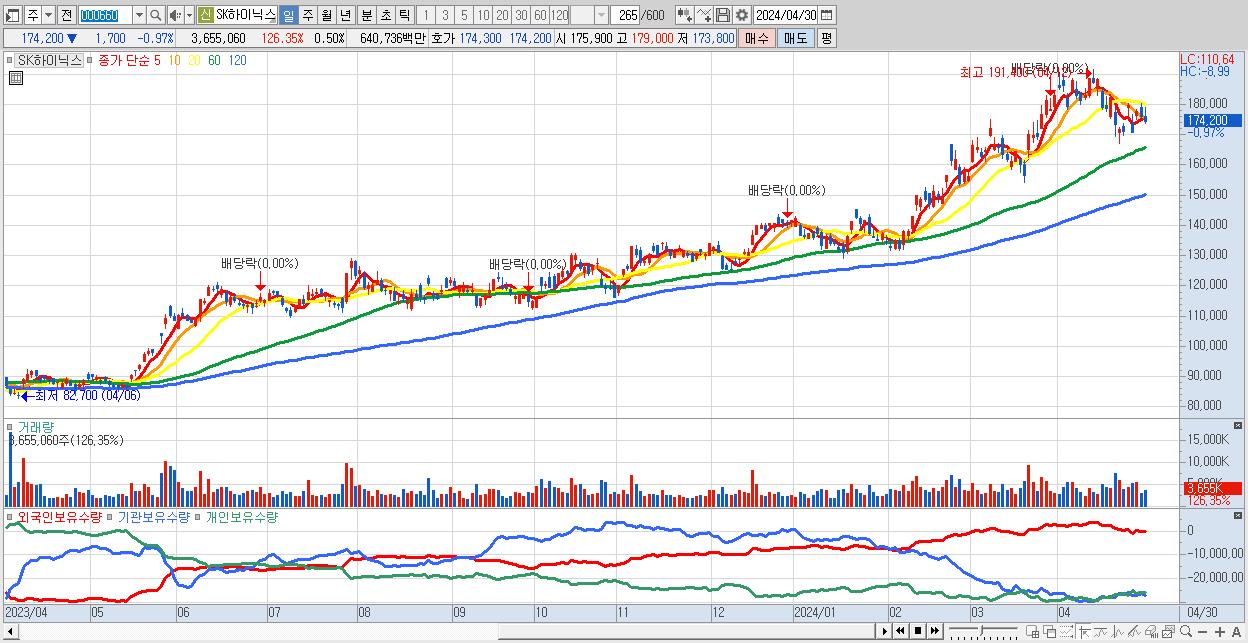Zoom out chart with minus icon

(x=1203, y=632)
